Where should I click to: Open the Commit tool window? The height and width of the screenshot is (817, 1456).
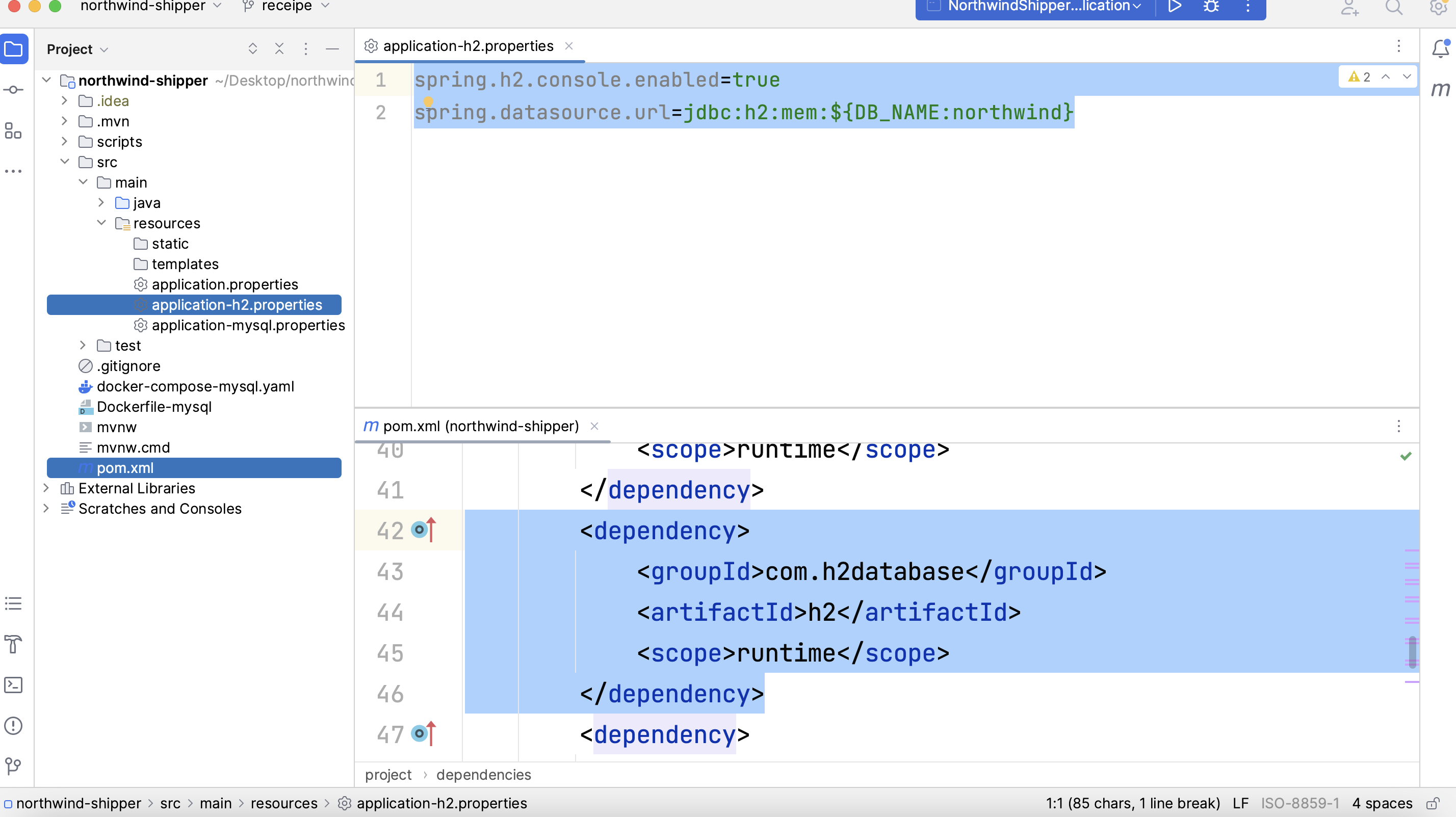tap(14, 90)
